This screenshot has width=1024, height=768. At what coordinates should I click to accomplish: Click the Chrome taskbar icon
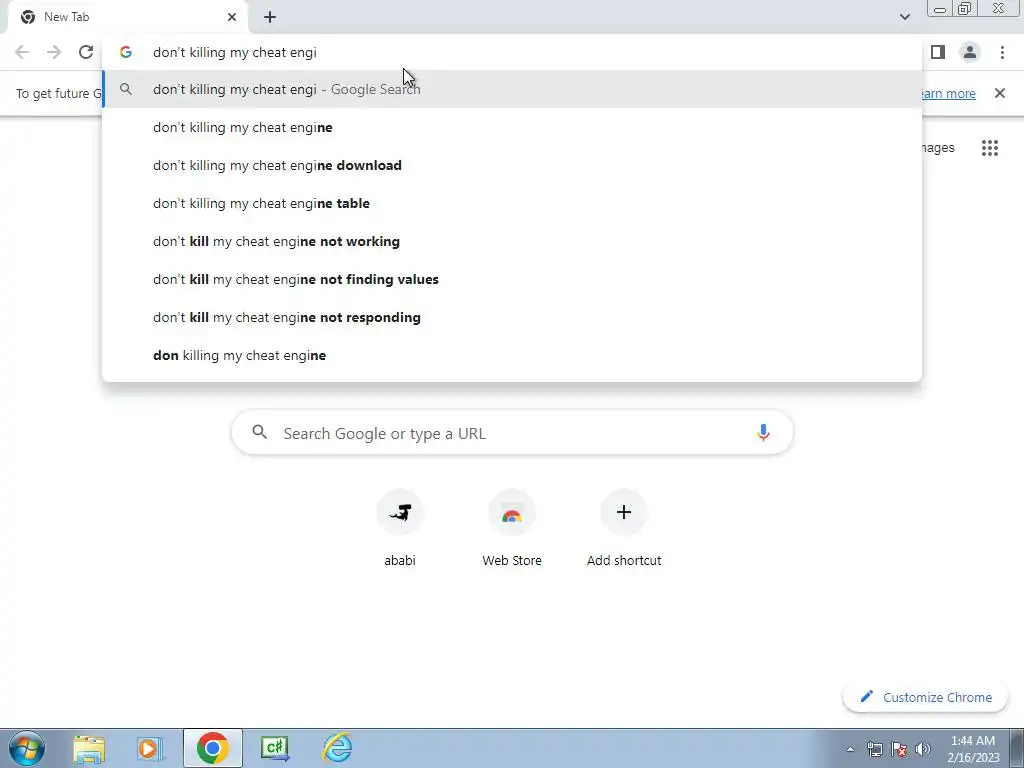coord(212,748)
